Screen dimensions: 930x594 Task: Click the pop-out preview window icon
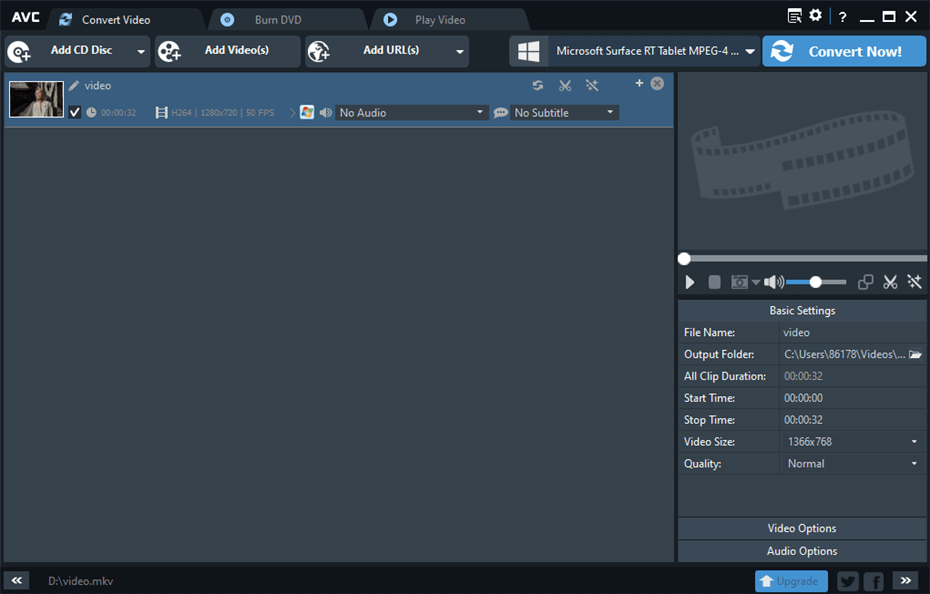(x=865, y=282)
